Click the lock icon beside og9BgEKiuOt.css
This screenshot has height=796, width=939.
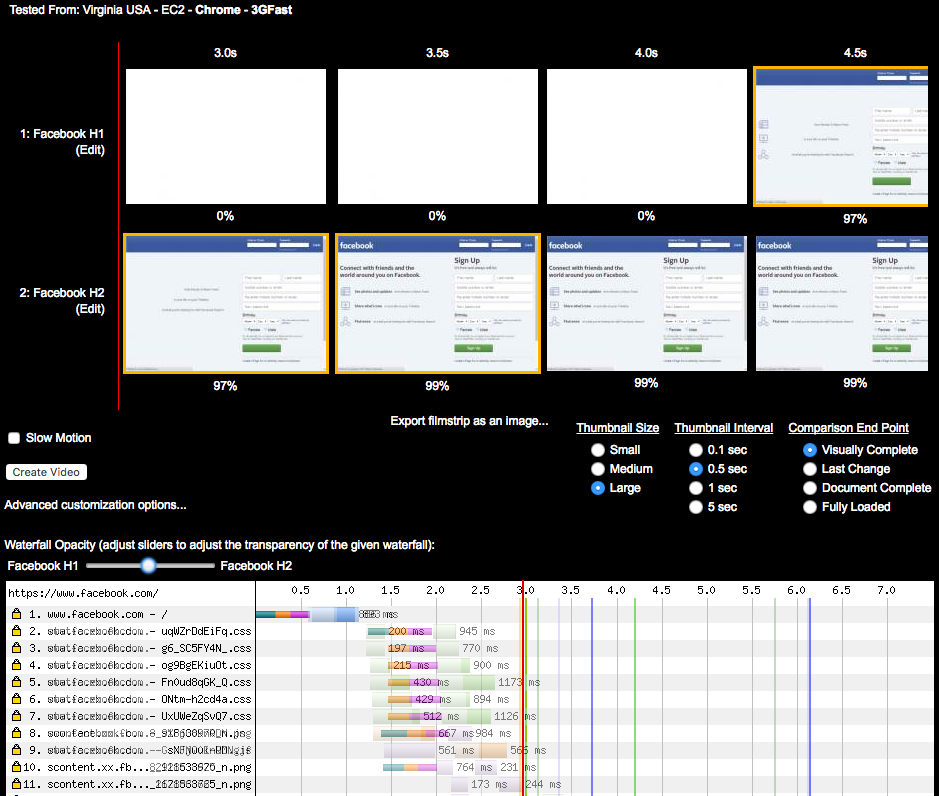[16, 665]
